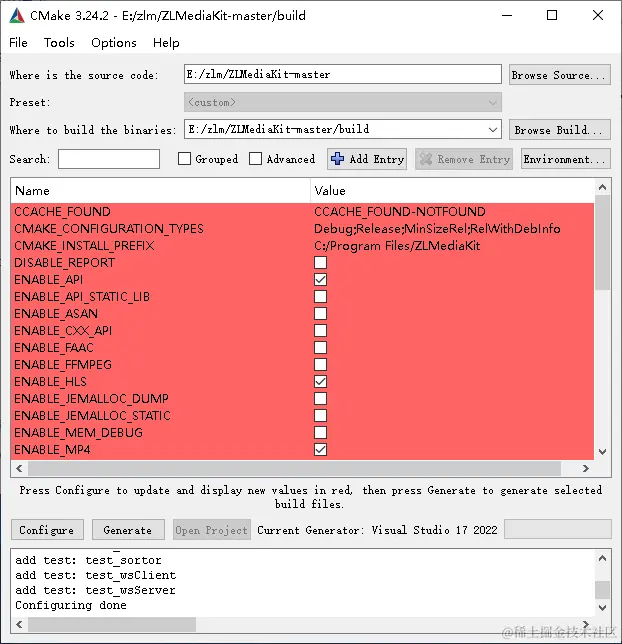The height and width of the screenshot is (644, 622).
Task: Expand the build binaries path dropdown
Action: point(493,130)
